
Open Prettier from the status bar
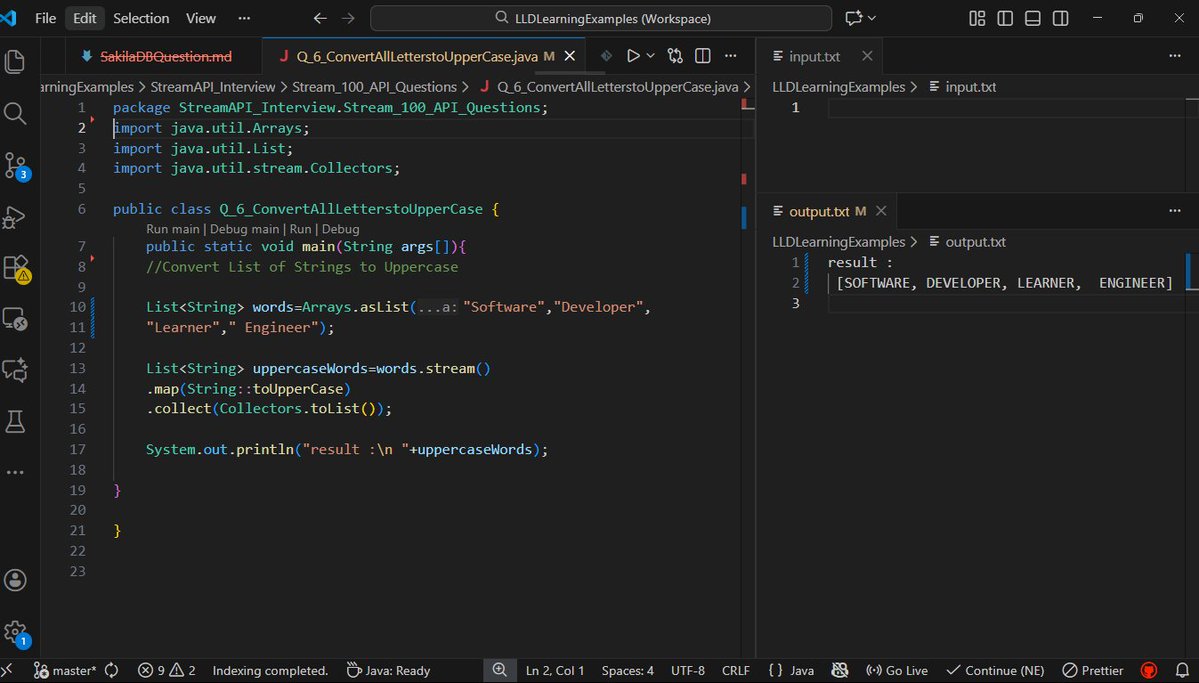[x=1092, y=670]
